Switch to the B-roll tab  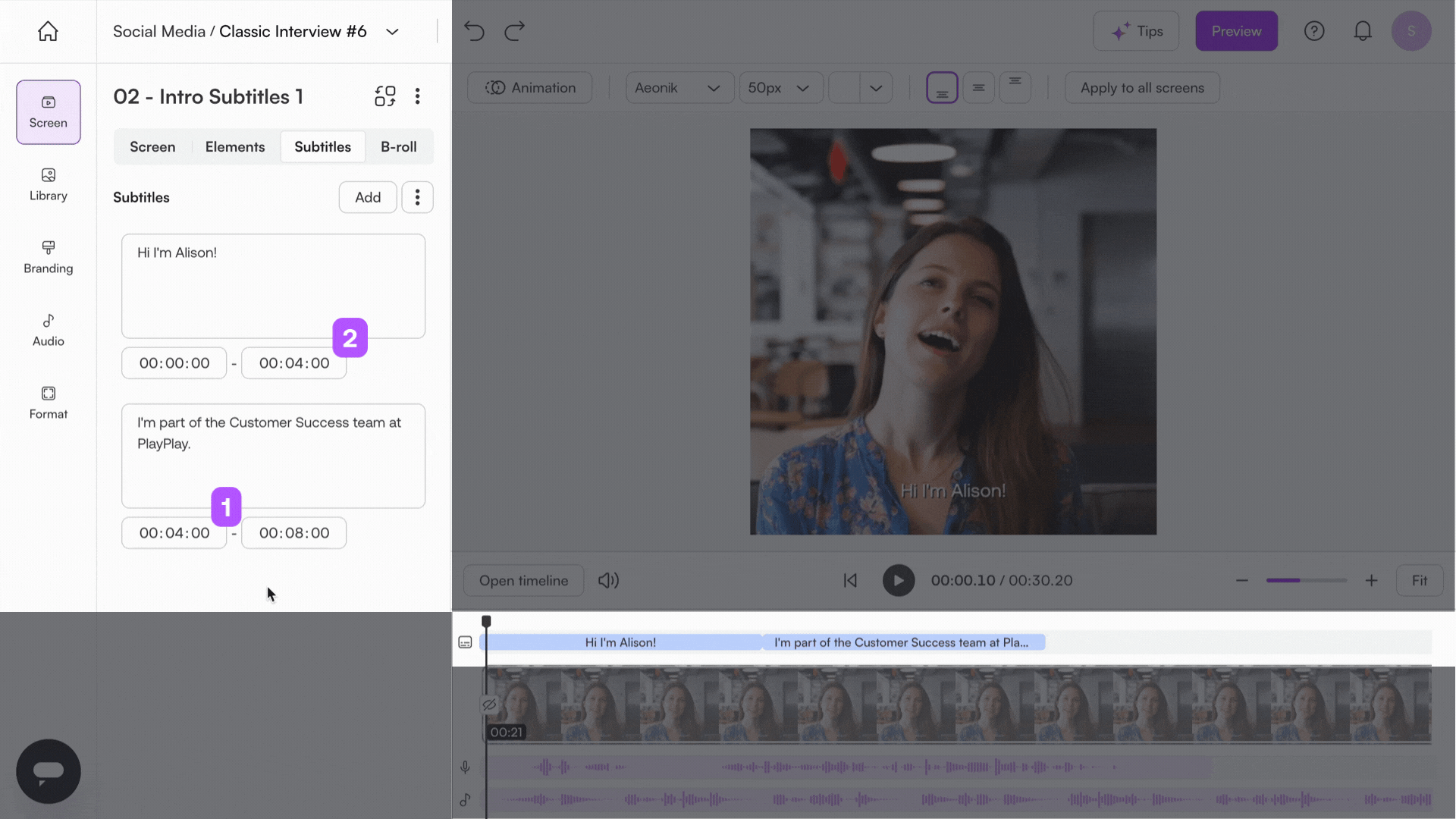(x=398, y=147)
